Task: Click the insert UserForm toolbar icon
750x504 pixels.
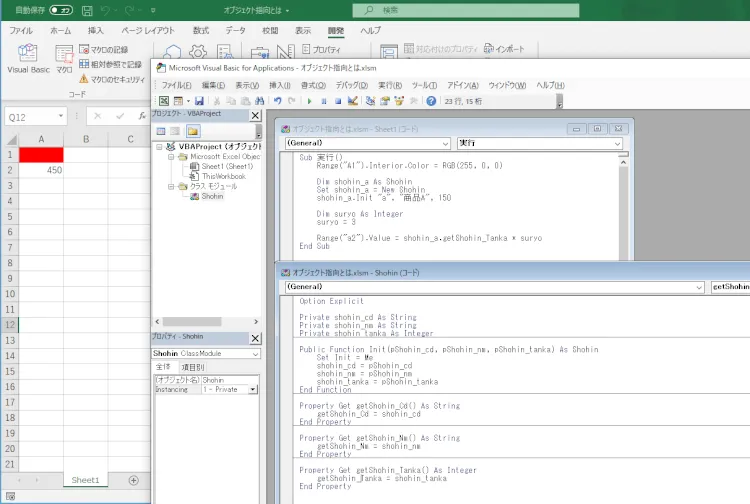Action: tap(178, 101)
